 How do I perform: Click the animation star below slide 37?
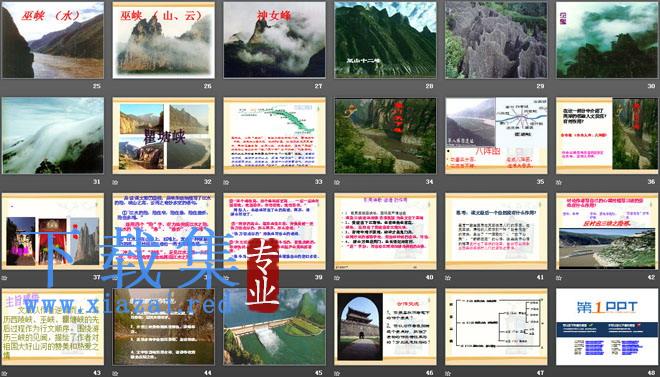5,278
